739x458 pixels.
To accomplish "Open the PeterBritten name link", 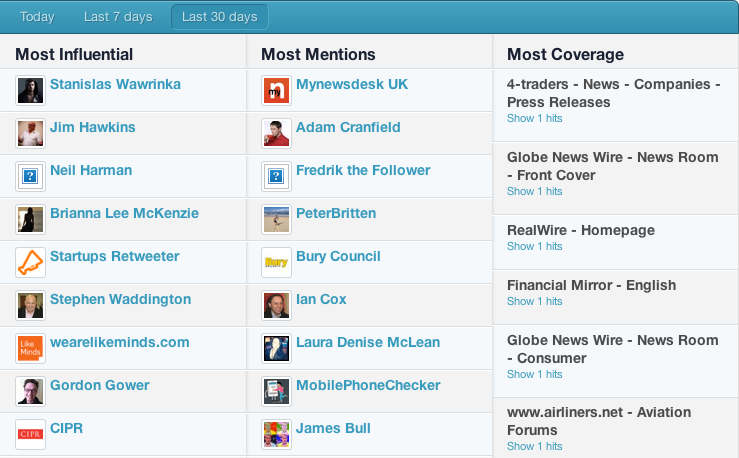I will click(x=336, y=213).
